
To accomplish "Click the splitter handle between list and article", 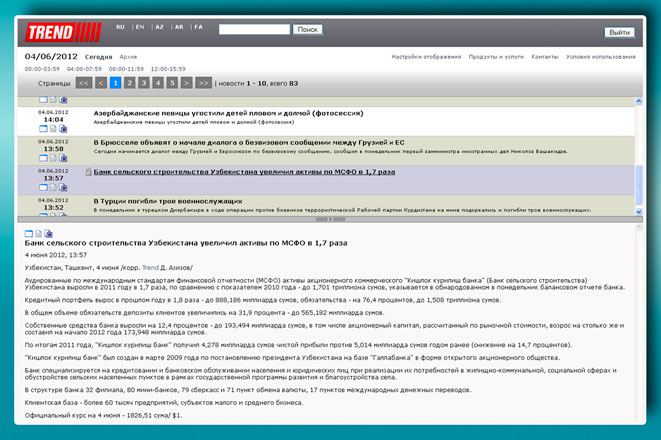I will [330, 219].
